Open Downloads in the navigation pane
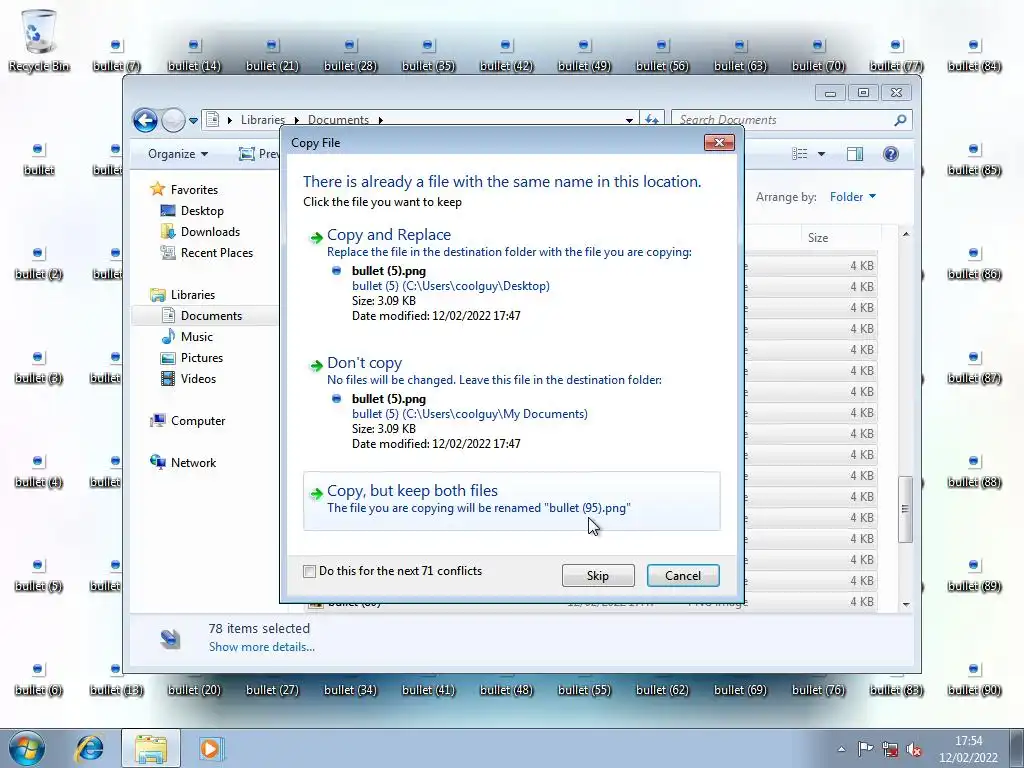 tap(210, 231)
